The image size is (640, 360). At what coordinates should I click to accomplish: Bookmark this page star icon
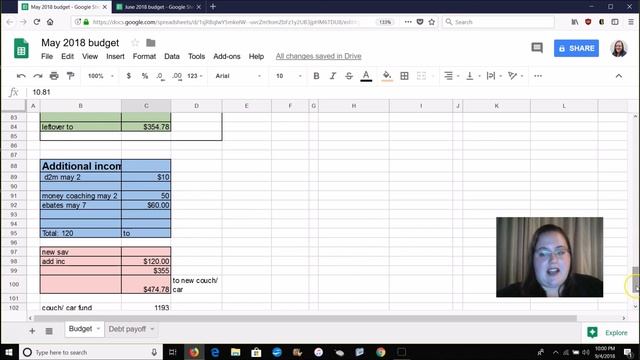click(x=432, y=22)
